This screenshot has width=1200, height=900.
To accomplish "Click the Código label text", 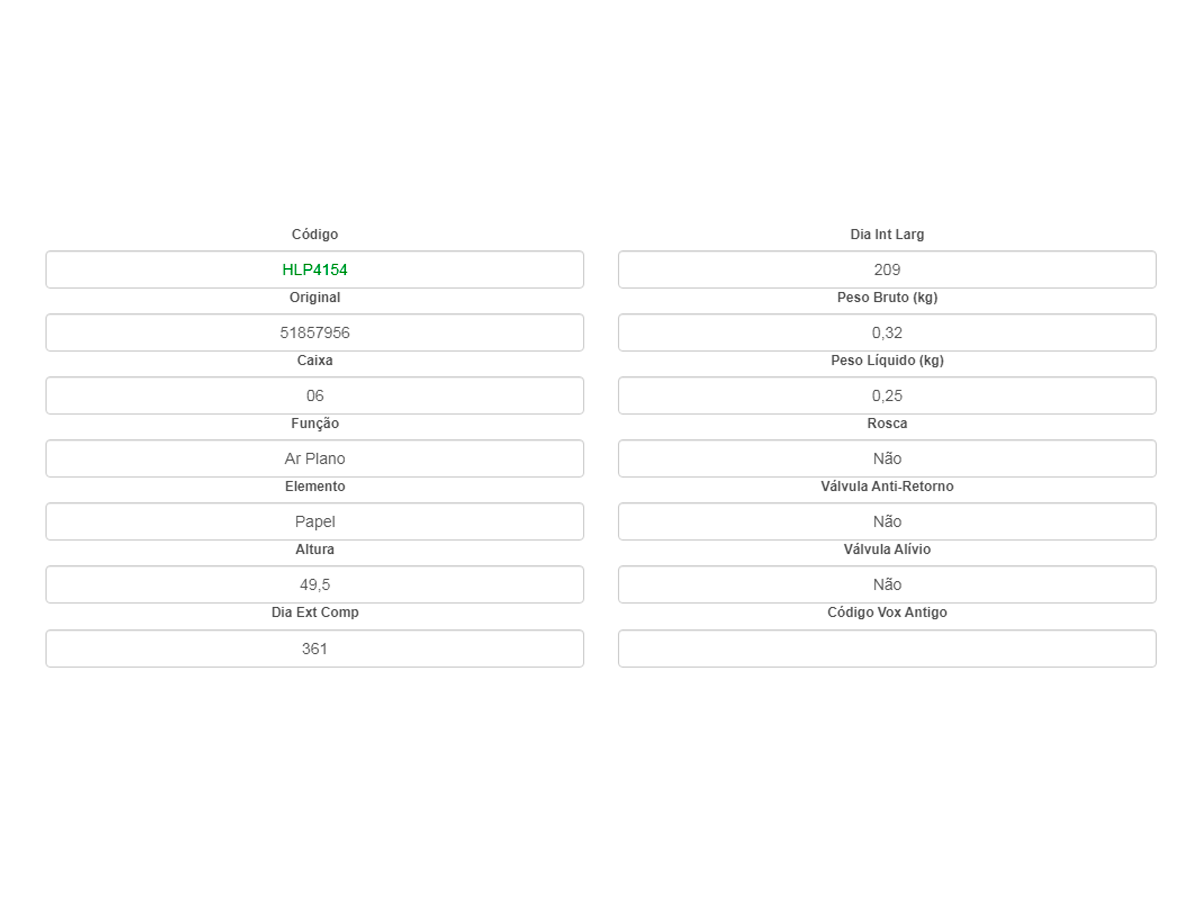I will point(315,234).
